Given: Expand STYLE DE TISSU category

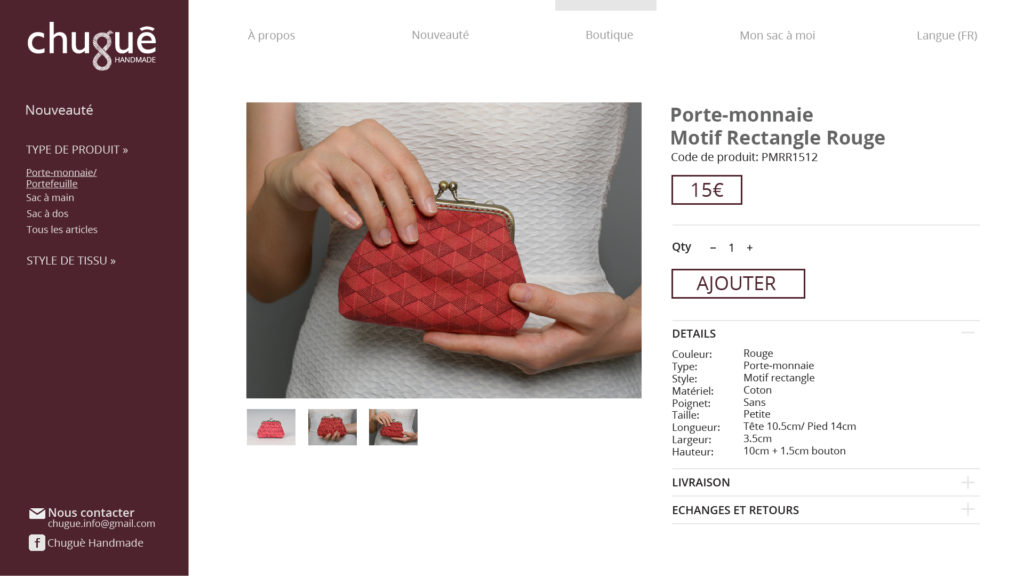Looking at the screenshot, I should (71, 261).
